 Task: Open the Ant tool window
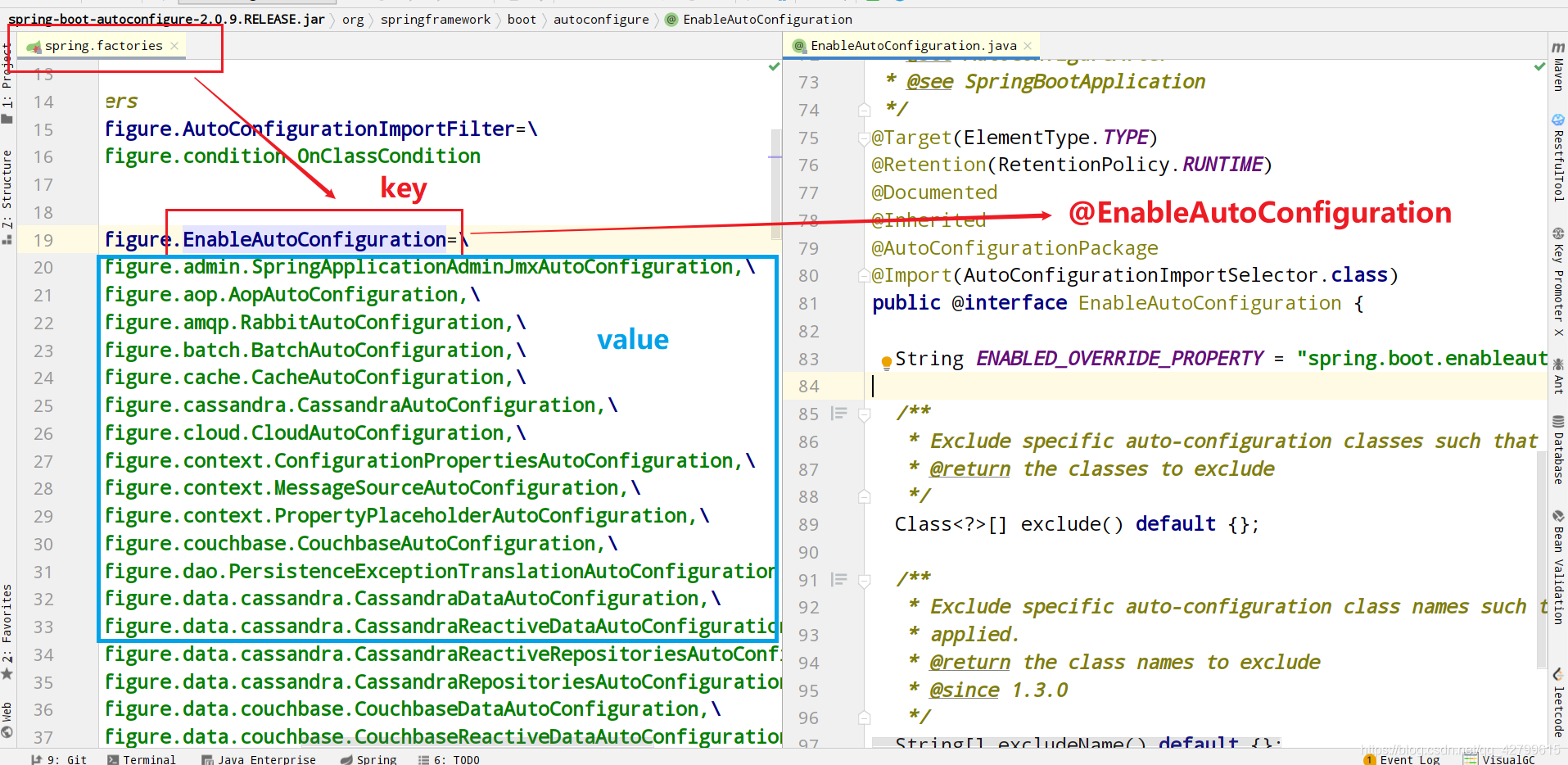click(x=1557, y=376)
